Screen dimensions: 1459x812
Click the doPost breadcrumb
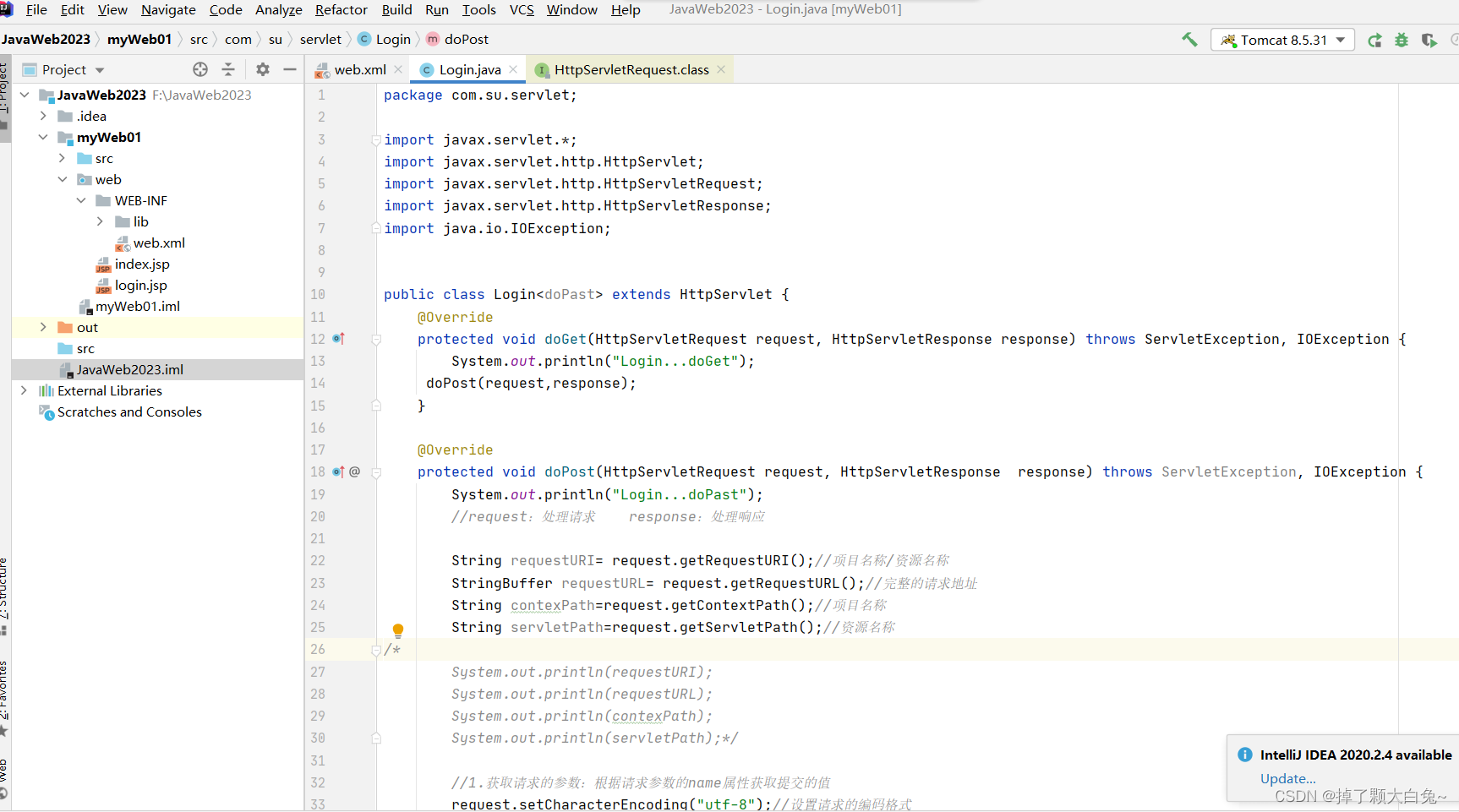click(x=457, y=39)
